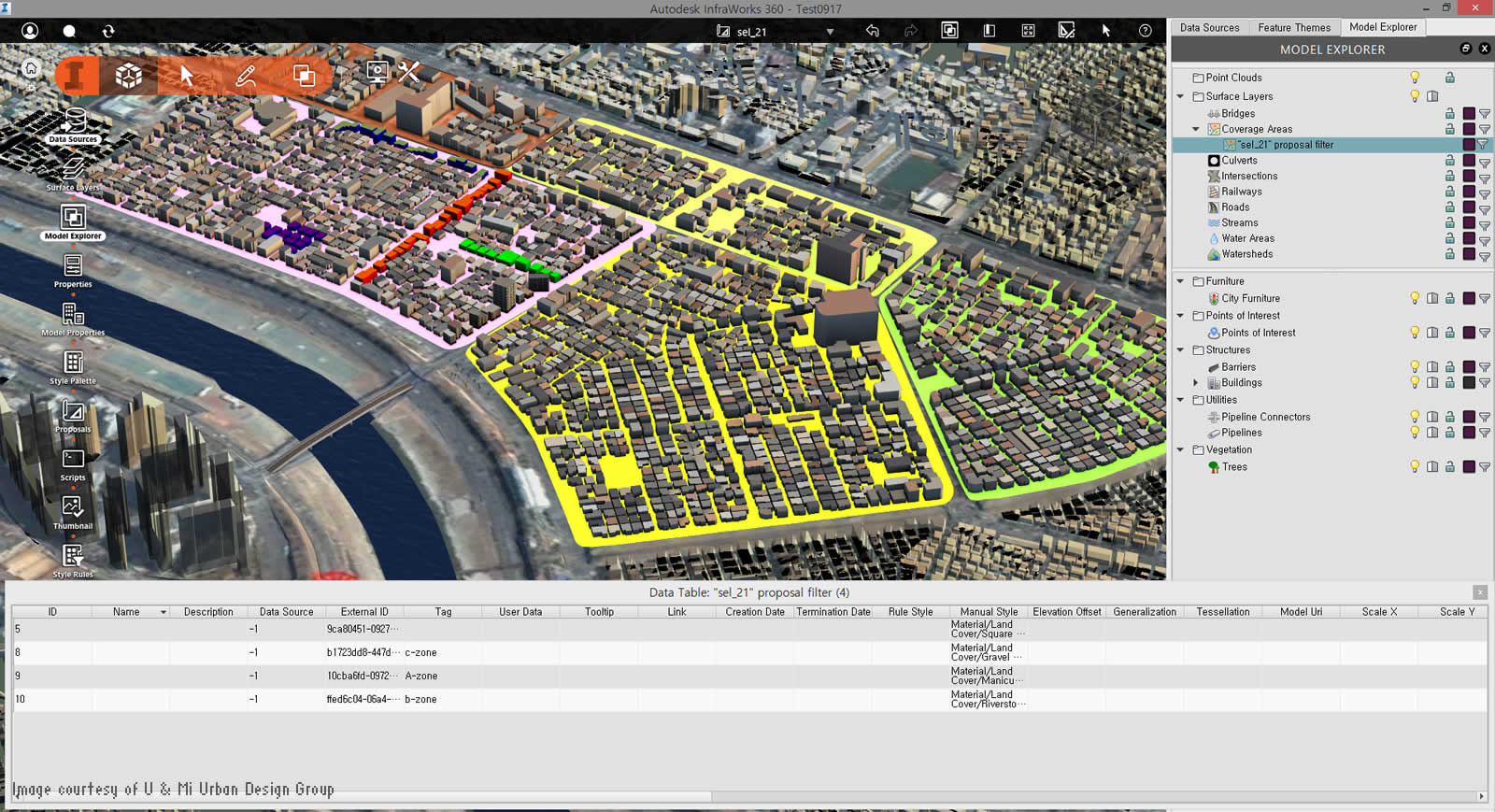
Task: Open the presentation monitor tool
Action: 377,72
